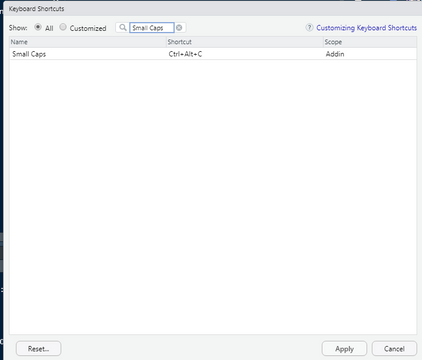Sort by the Shortcut column header
The image size is (422, 360).
(245, 42)
